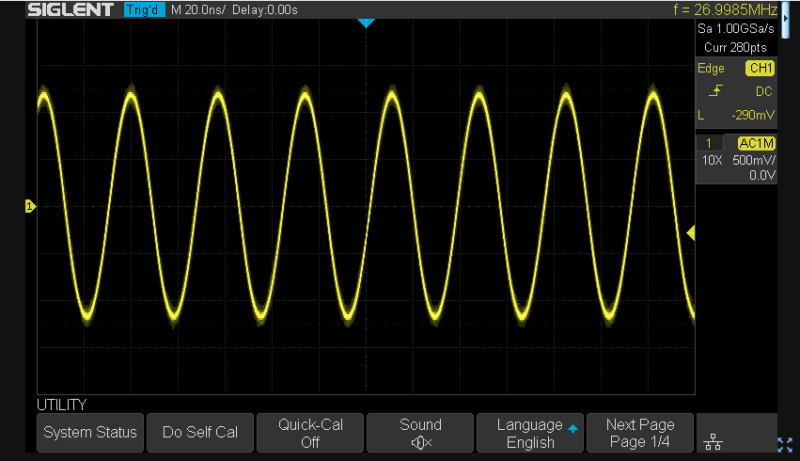Click the blue trigger position marker

[366, 22]
